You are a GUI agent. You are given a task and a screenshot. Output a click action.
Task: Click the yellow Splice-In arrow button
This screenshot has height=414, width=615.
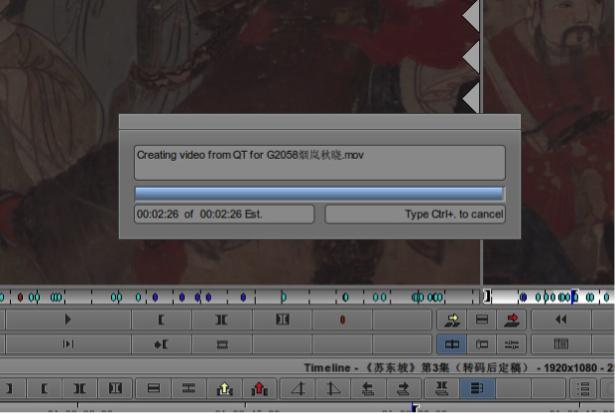pos(453,320)
